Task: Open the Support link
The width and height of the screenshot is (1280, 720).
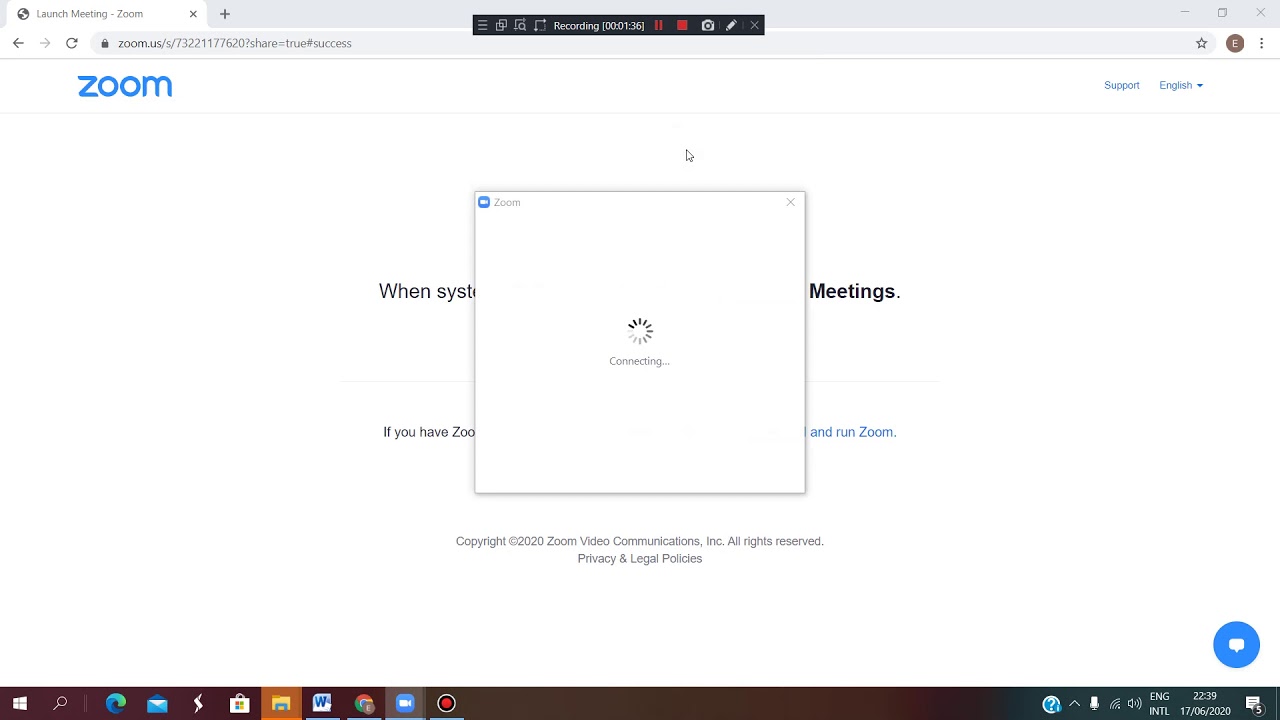Action: (1122, 85)
